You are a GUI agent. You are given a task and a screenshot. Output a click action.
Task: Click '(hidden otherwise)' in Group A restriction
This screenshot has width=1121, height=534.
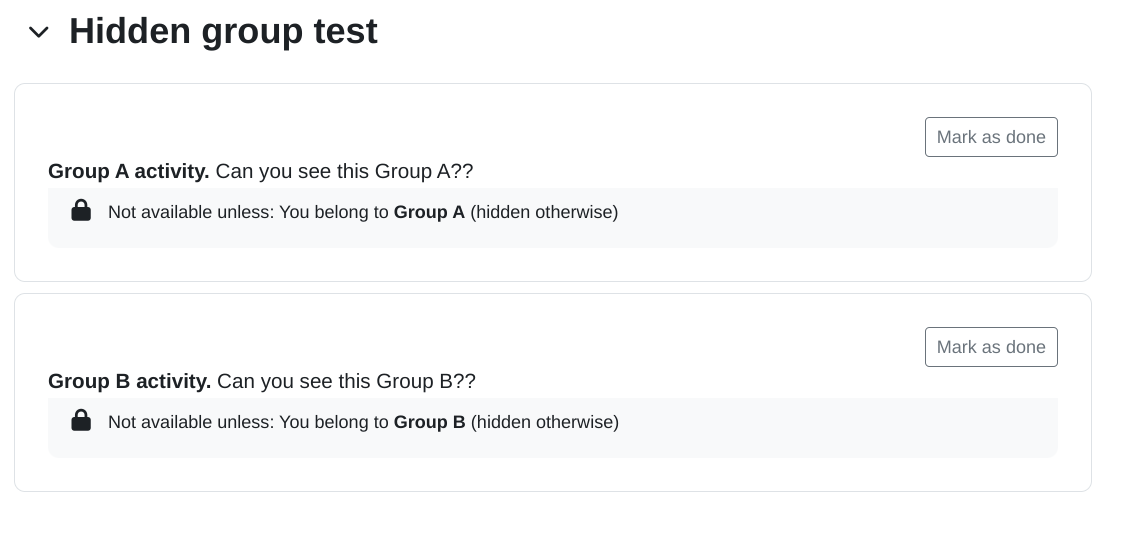pos(544,212)
